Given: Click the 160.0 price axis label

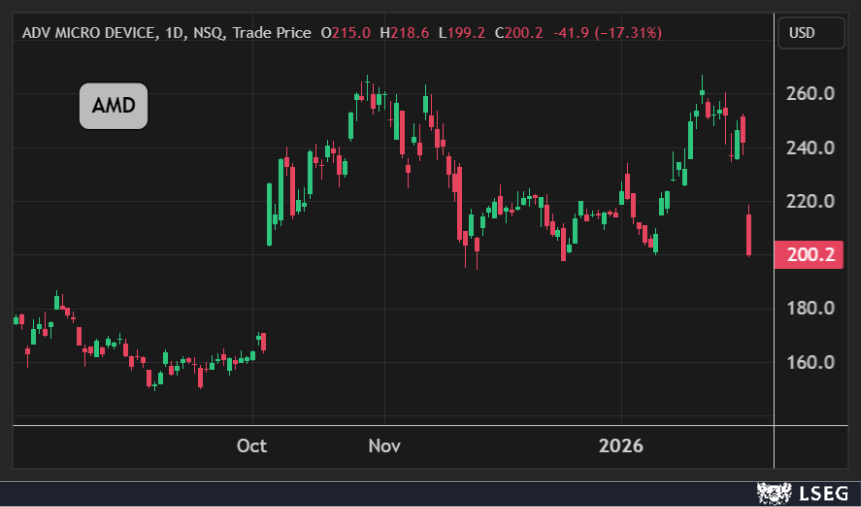Looking at the screenshot, I should 809,362.
